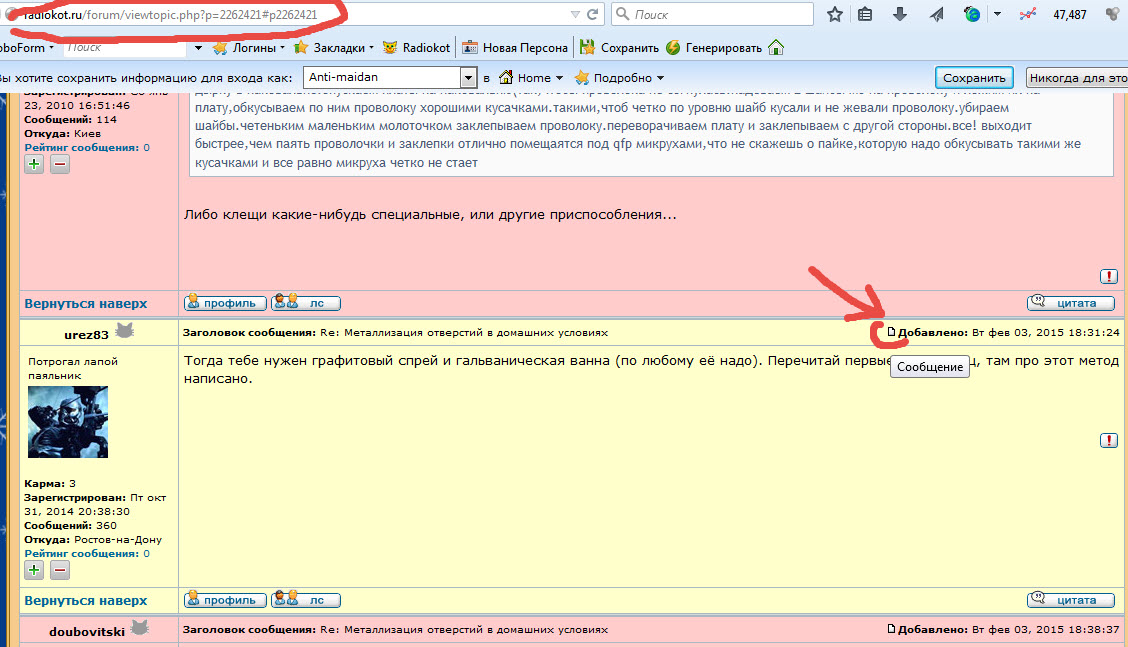
Task: Reload the page with refresh icon
Action: pos(593,14)
